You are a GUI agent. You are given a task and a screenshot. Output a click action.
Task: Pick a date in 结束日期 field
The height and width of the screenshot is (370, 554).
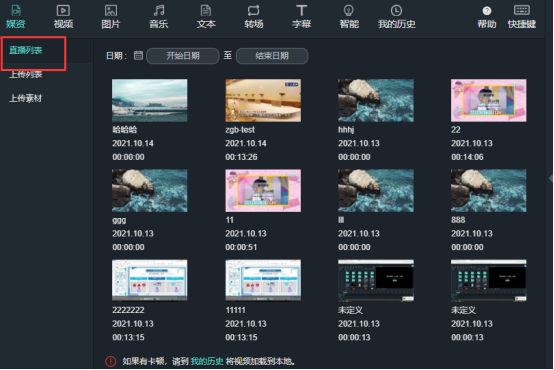pyautogui.click(x=272, y=56)
